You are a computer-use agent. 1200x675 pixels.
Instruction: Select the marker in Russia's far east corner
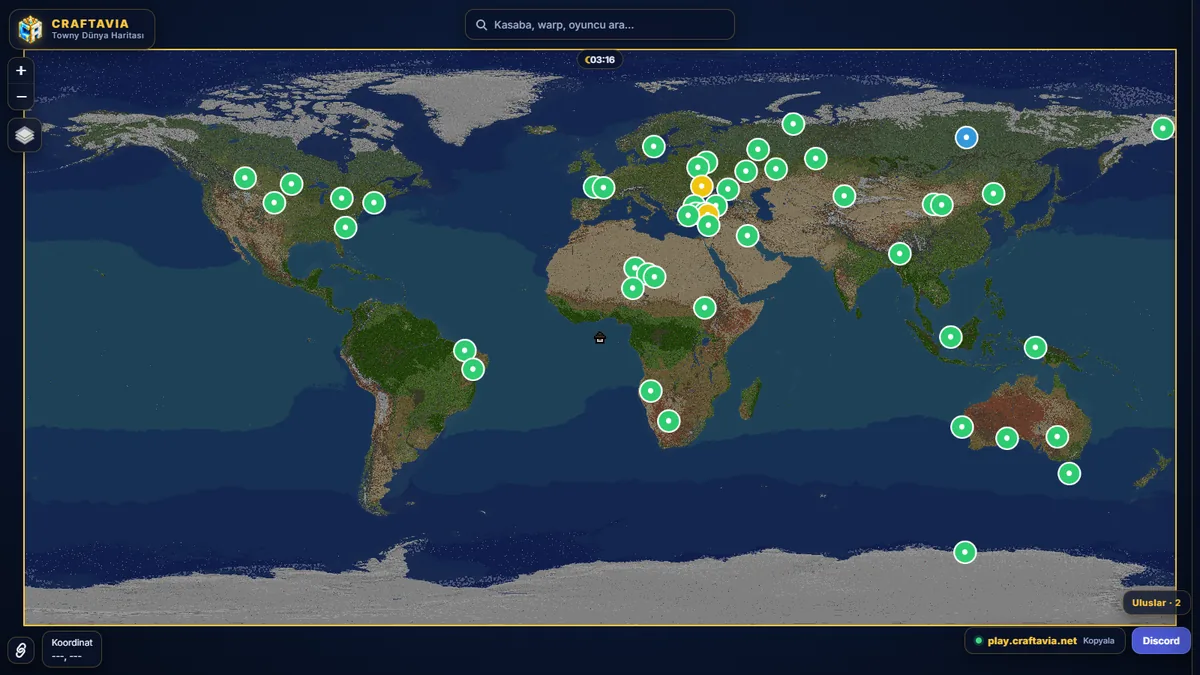[x=1162, y=128]
